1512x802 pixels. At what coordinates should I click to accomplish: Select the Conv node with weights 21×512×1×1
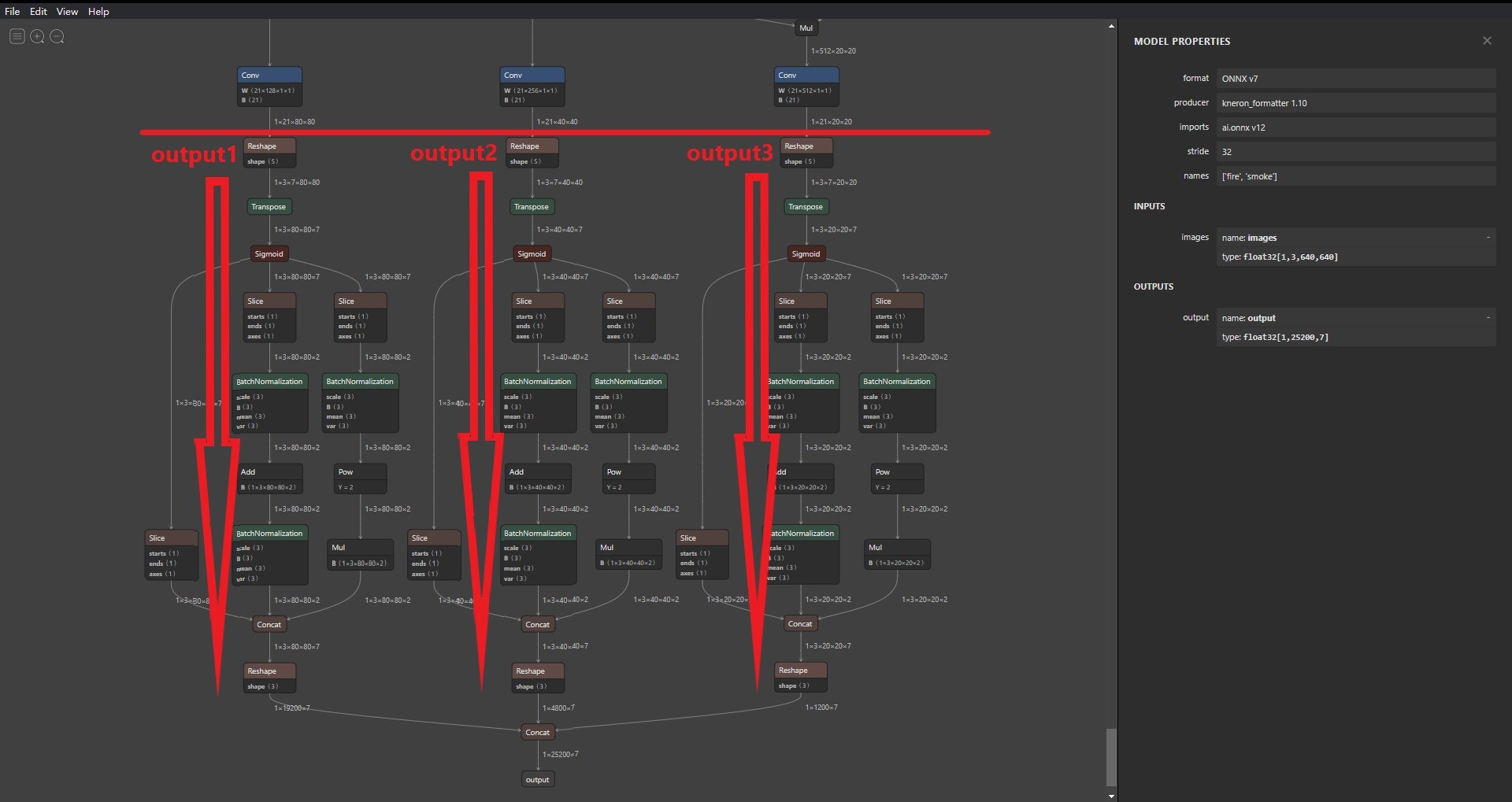click(806, 76)
